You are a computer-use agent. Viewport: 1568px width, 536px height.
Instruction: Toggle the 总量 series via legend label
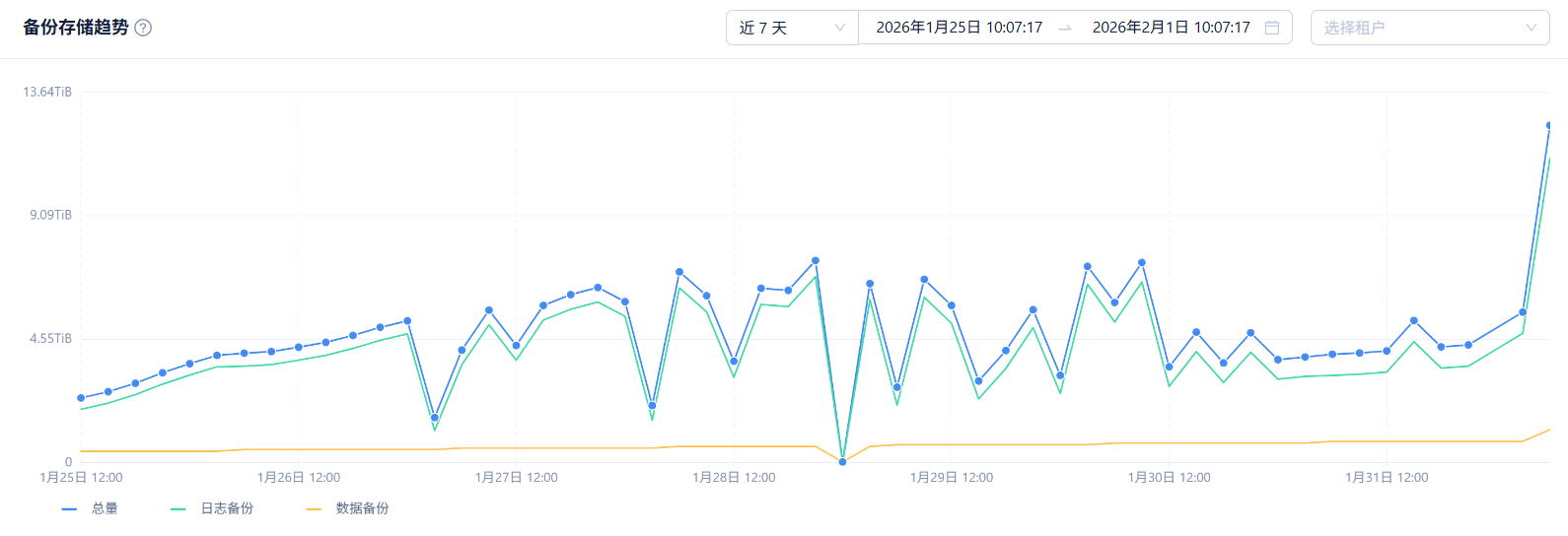(105, 508)
